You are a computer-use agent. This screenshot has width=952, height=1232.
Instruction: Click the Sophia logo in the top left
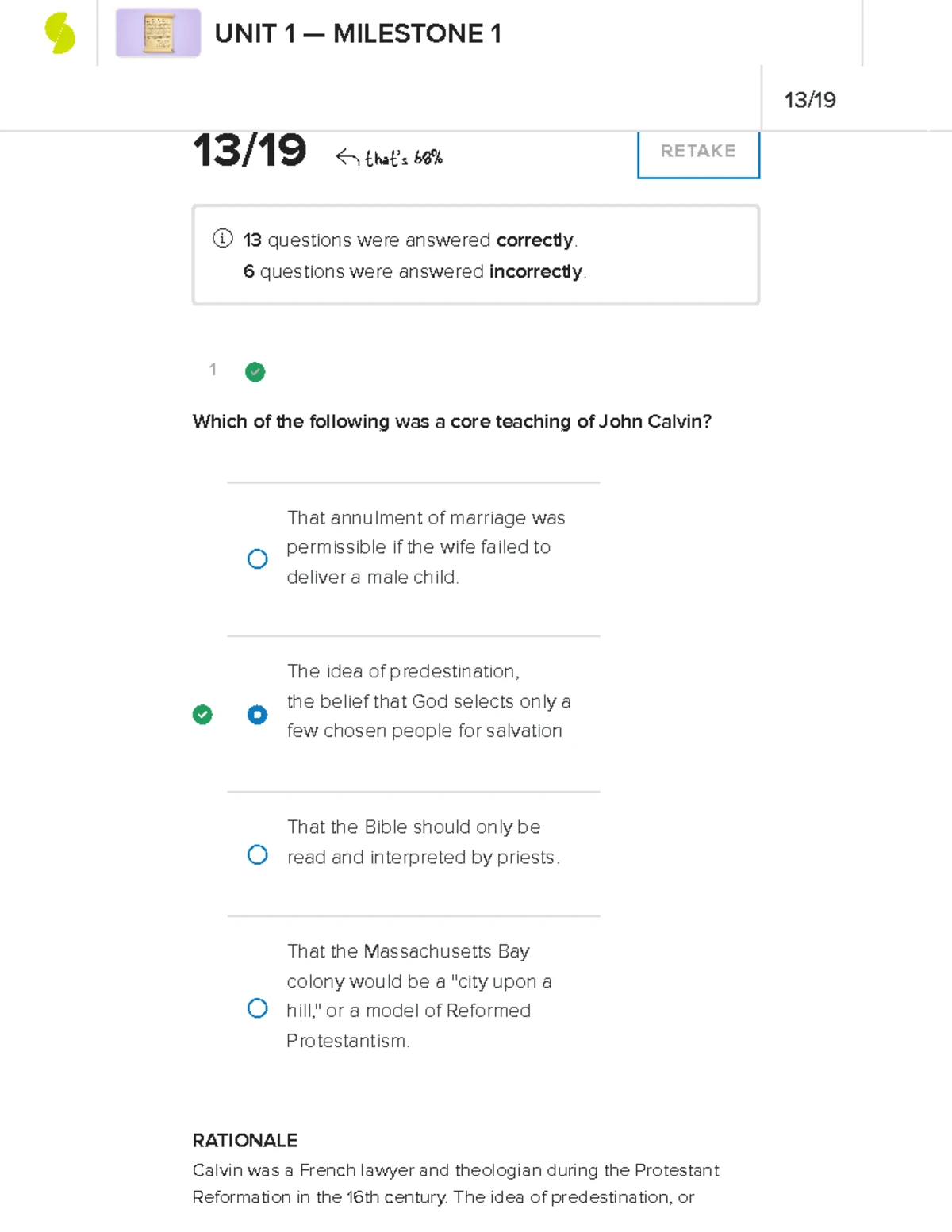pos(58,33)
